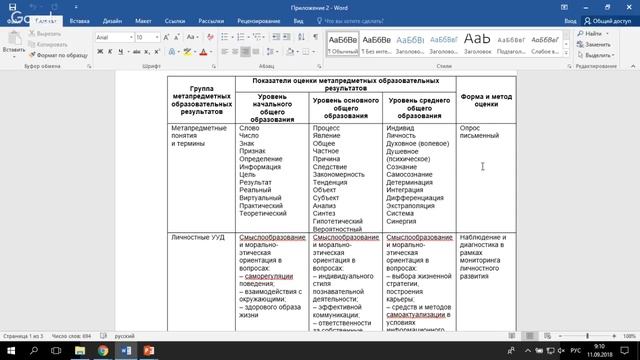
Task: Increase font size with the grow font icon
Action: [x=166, y=37]
